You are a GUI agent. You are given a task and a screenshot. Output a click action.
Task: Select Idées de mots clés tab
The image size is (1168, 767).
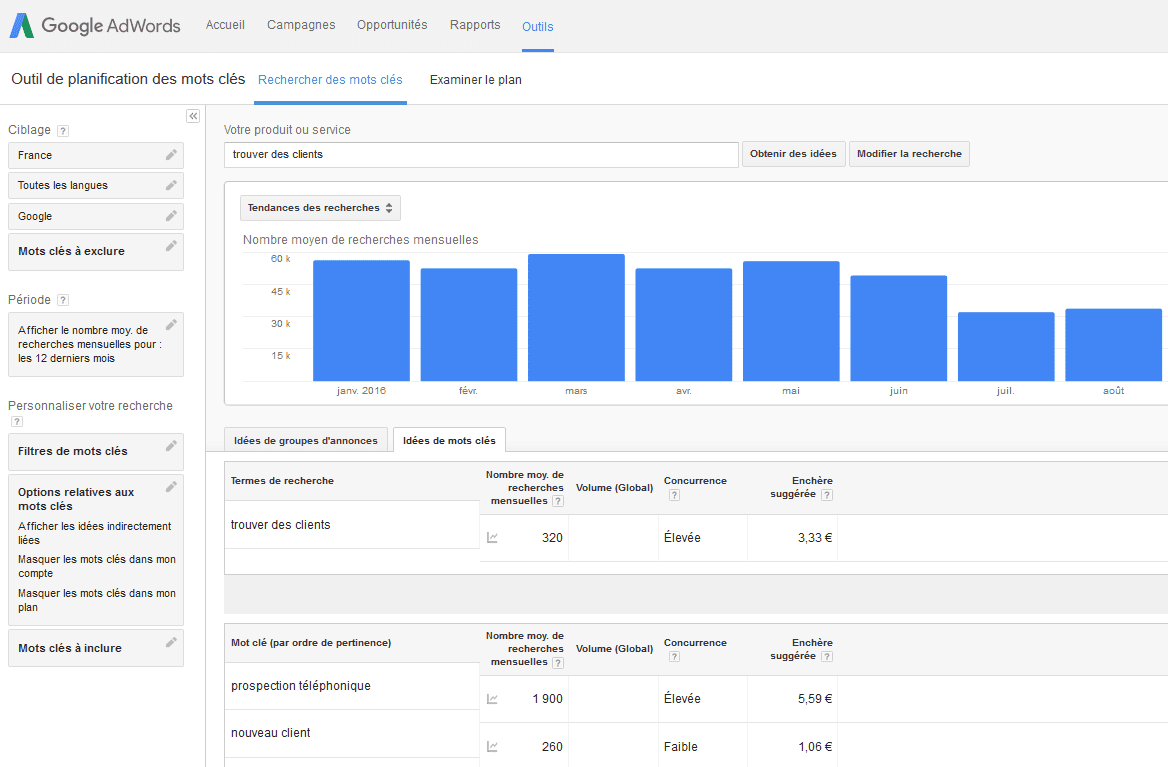pos(449,440)
